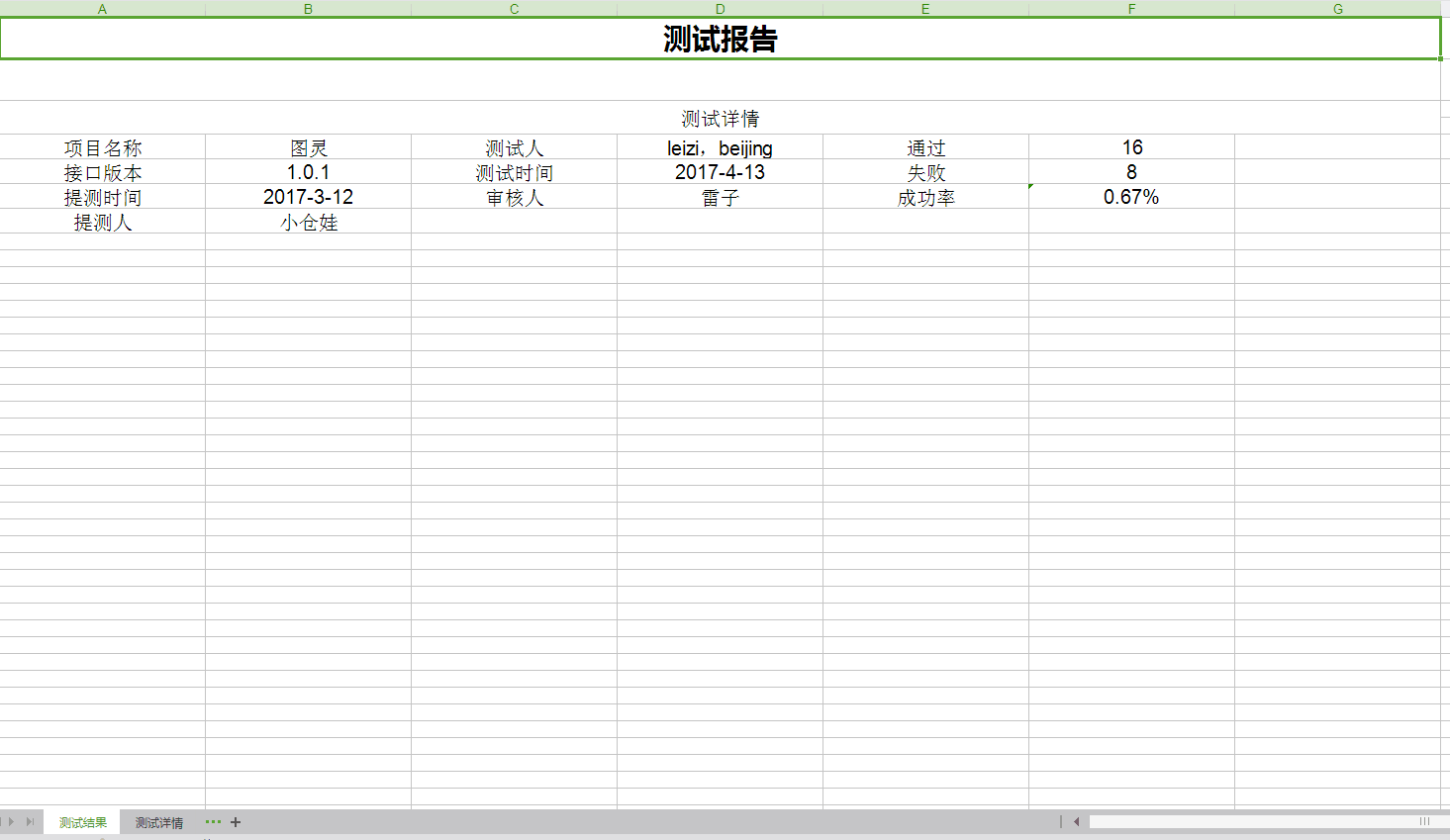Click the 测试报告 merged title cell
The width and height of the screenshot is (1450, 840).
(720, 40)
